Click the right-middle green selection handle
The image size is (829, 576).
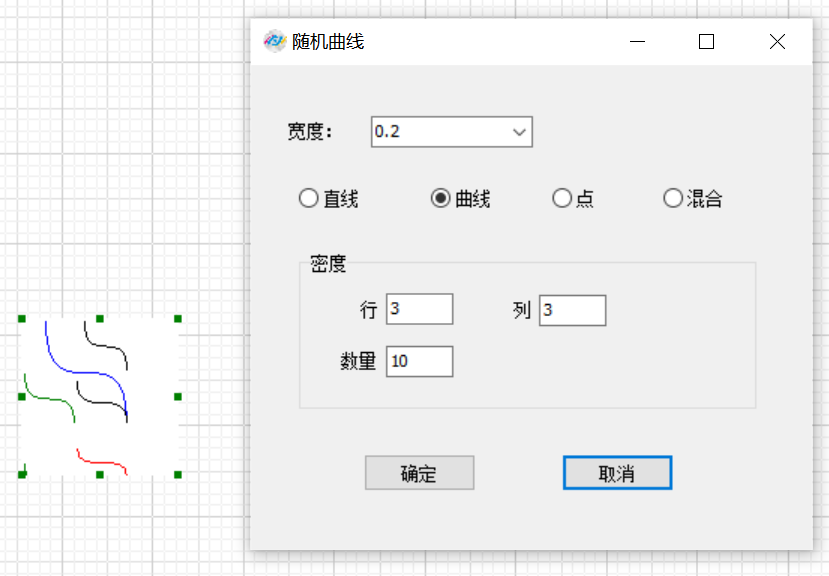[x=178, y=397]
